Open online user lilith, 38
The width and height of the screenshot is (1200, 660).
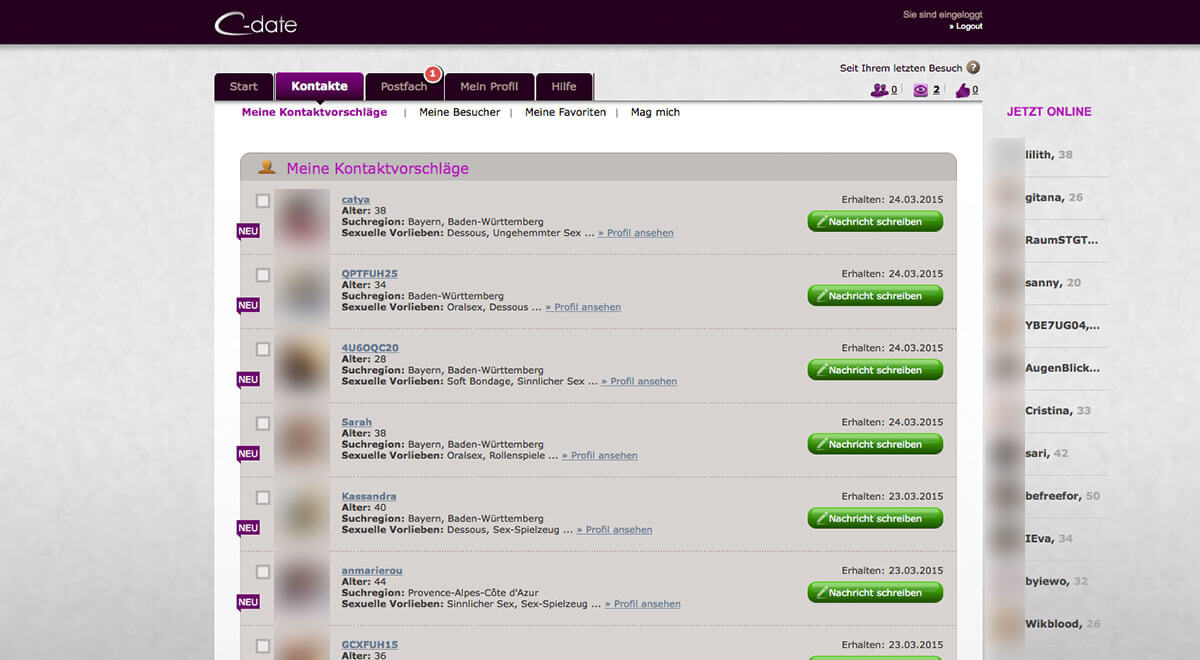point(1048,155)
